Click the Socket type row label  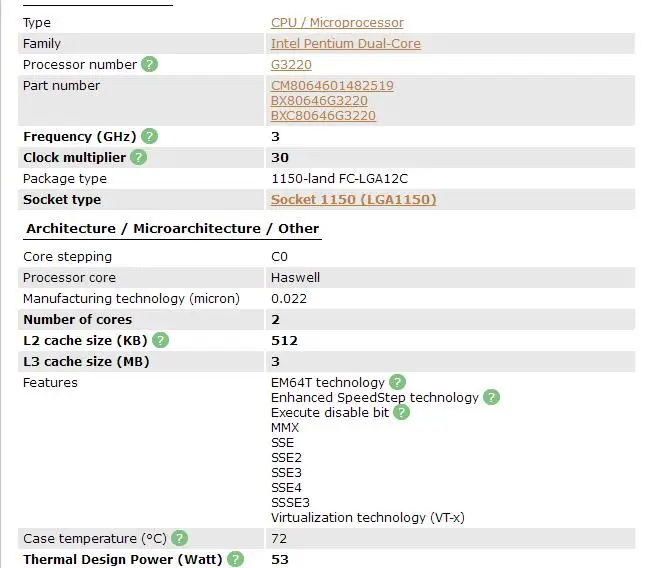(62, 200)
